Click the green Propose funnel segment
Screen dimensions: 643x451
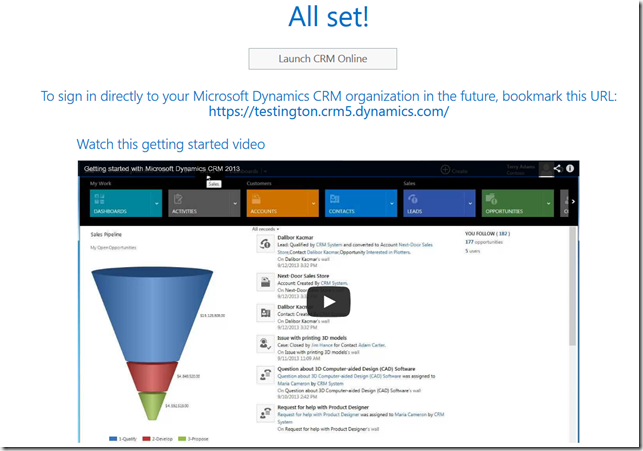pyautogui.click(x=152, y=405)
